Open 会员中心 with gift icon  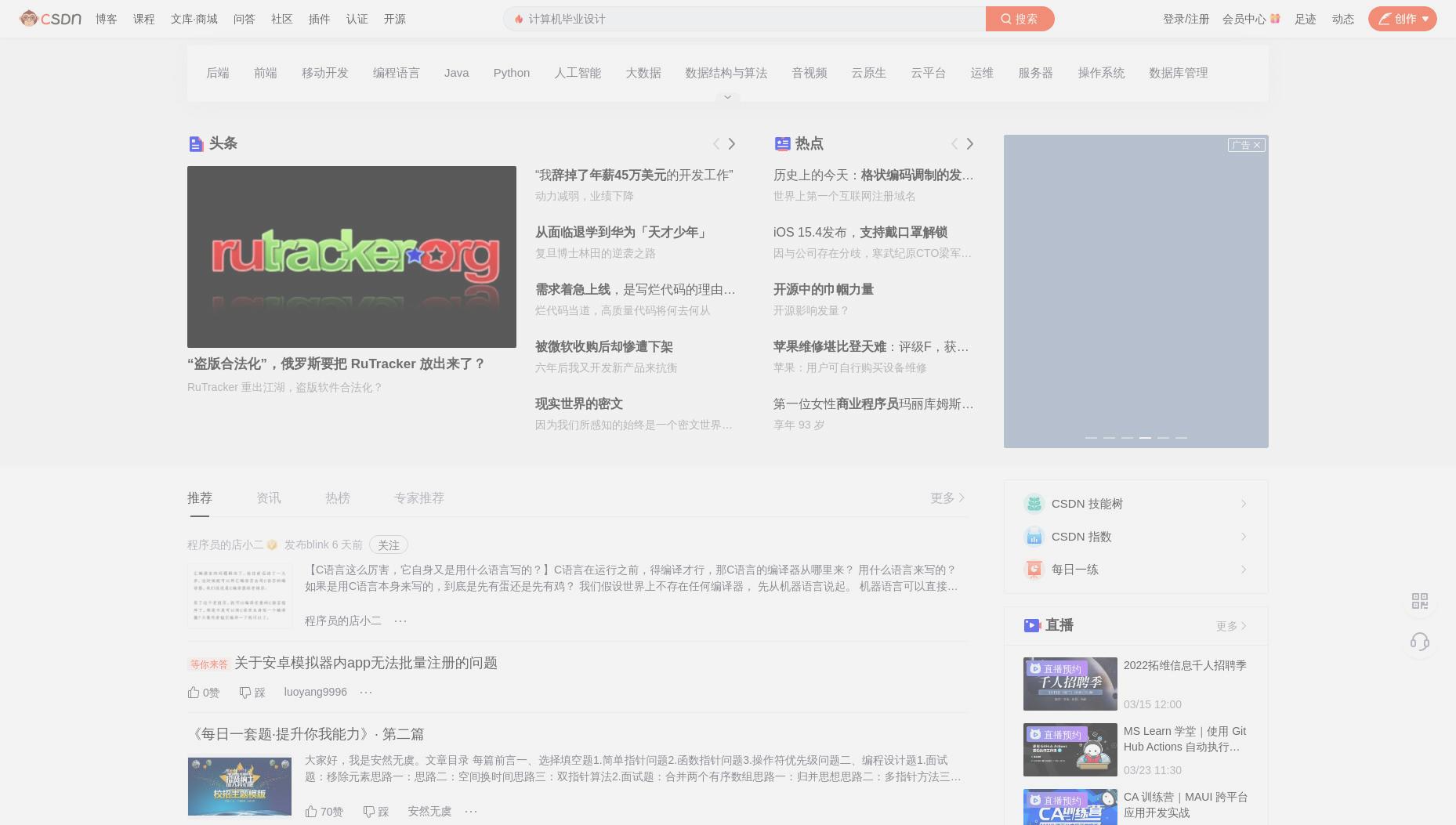point(1251,19)
